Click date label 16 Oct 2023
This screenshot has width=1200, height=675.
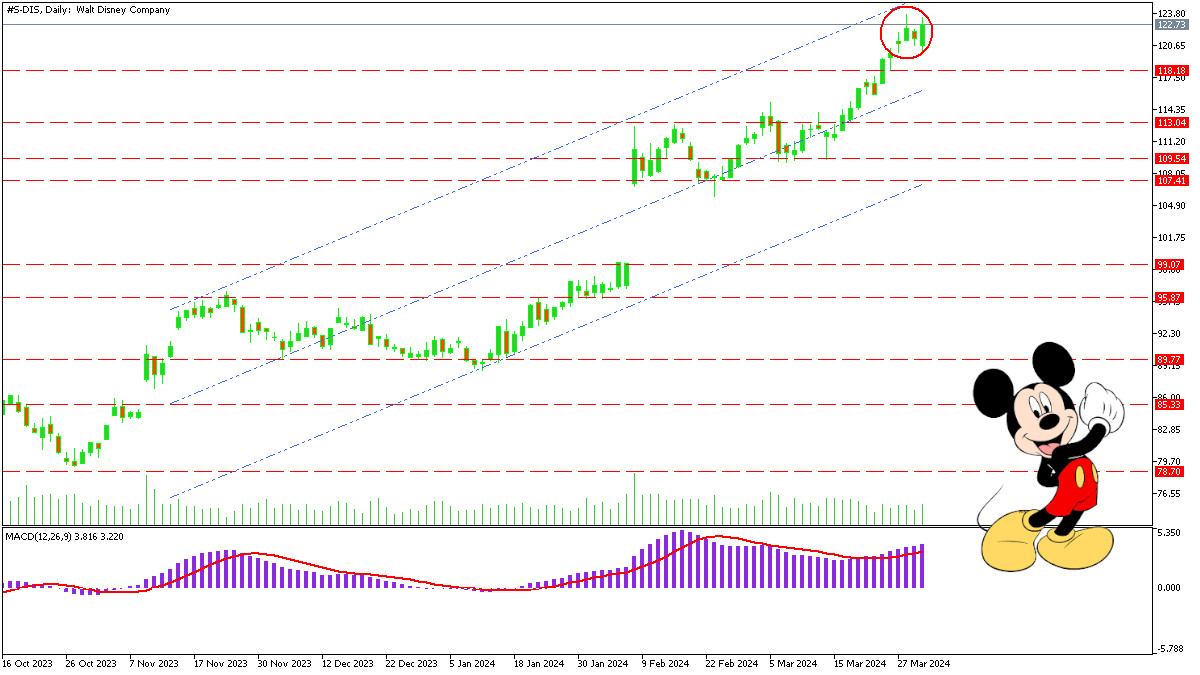click(27, 663)
